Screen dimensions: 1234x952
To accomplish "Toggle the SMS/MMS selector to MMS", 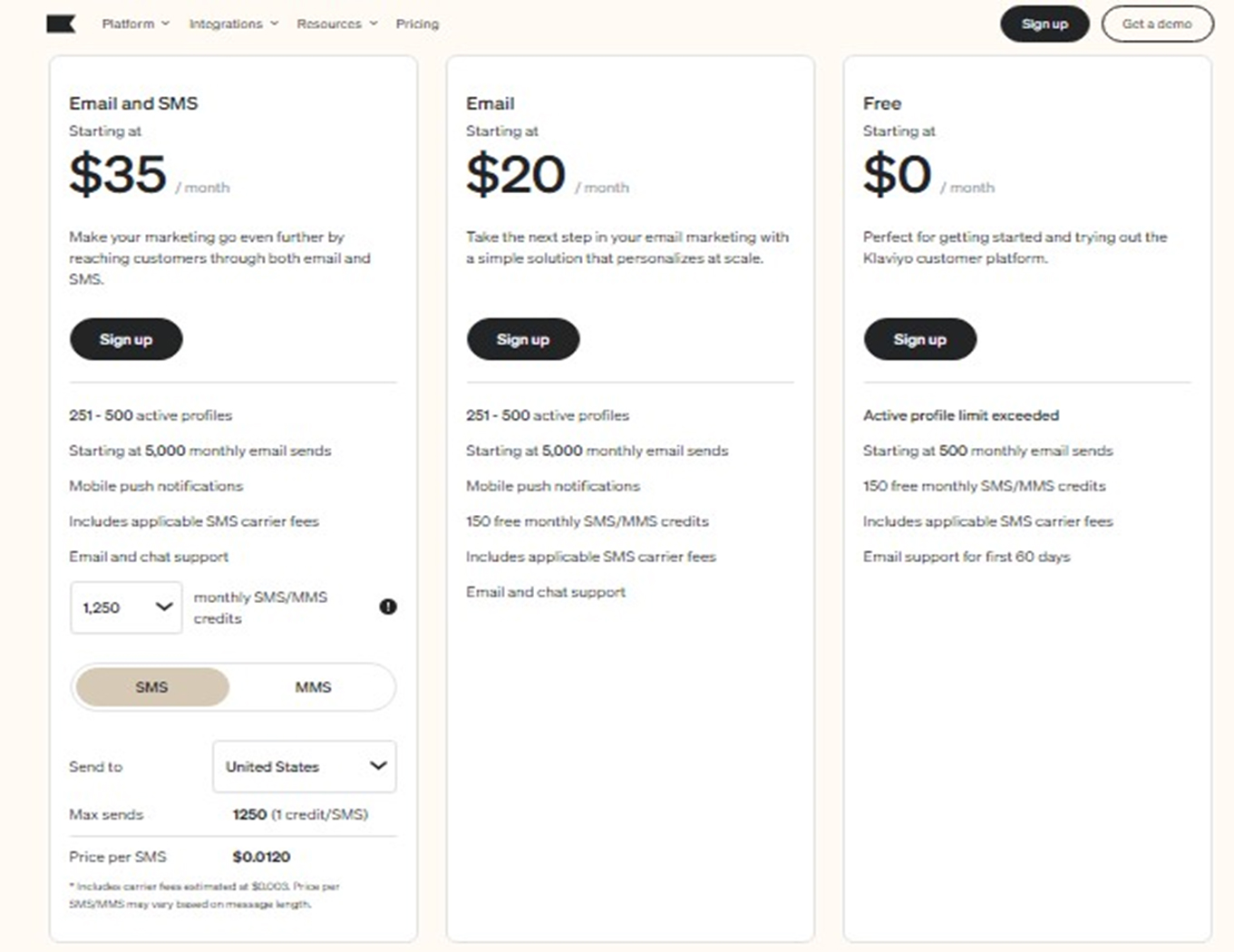I will (313, 686).
